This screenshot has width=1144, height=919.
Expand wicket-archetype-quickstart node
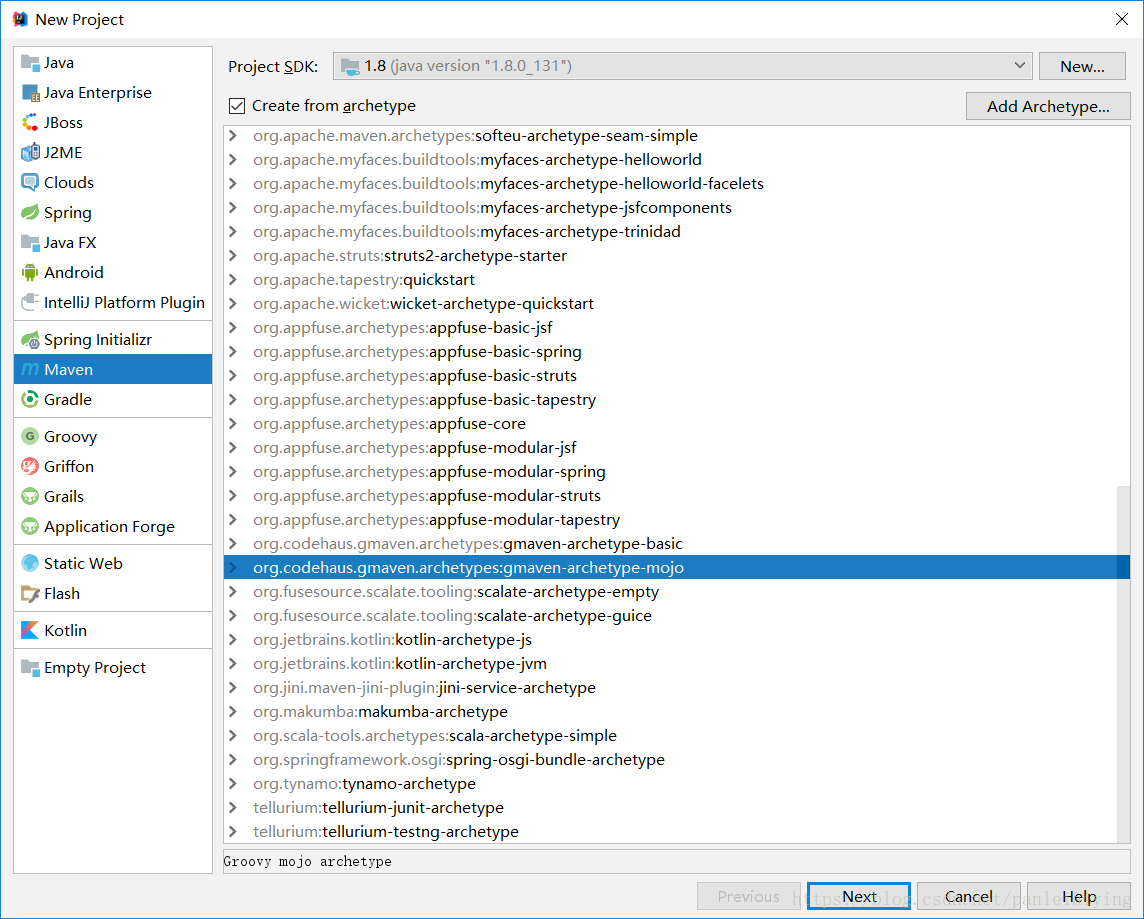pyautogui.click(x=233, y=303)
